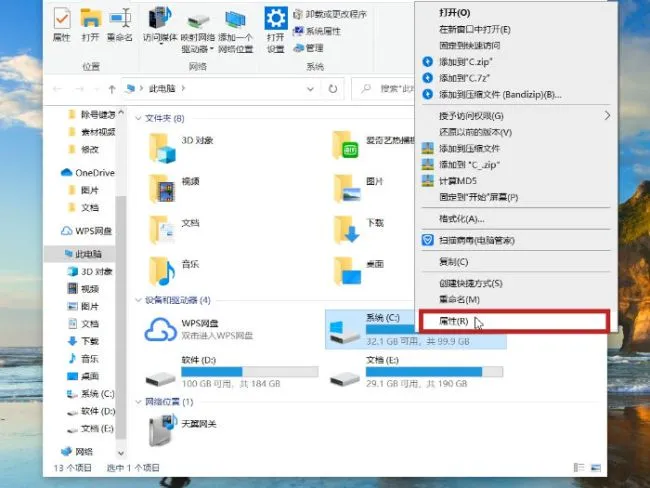Screen dimensions: 650x488
Task: Click 卸载或更改程序 in the ribbon
Action: (x=330, y=15)
